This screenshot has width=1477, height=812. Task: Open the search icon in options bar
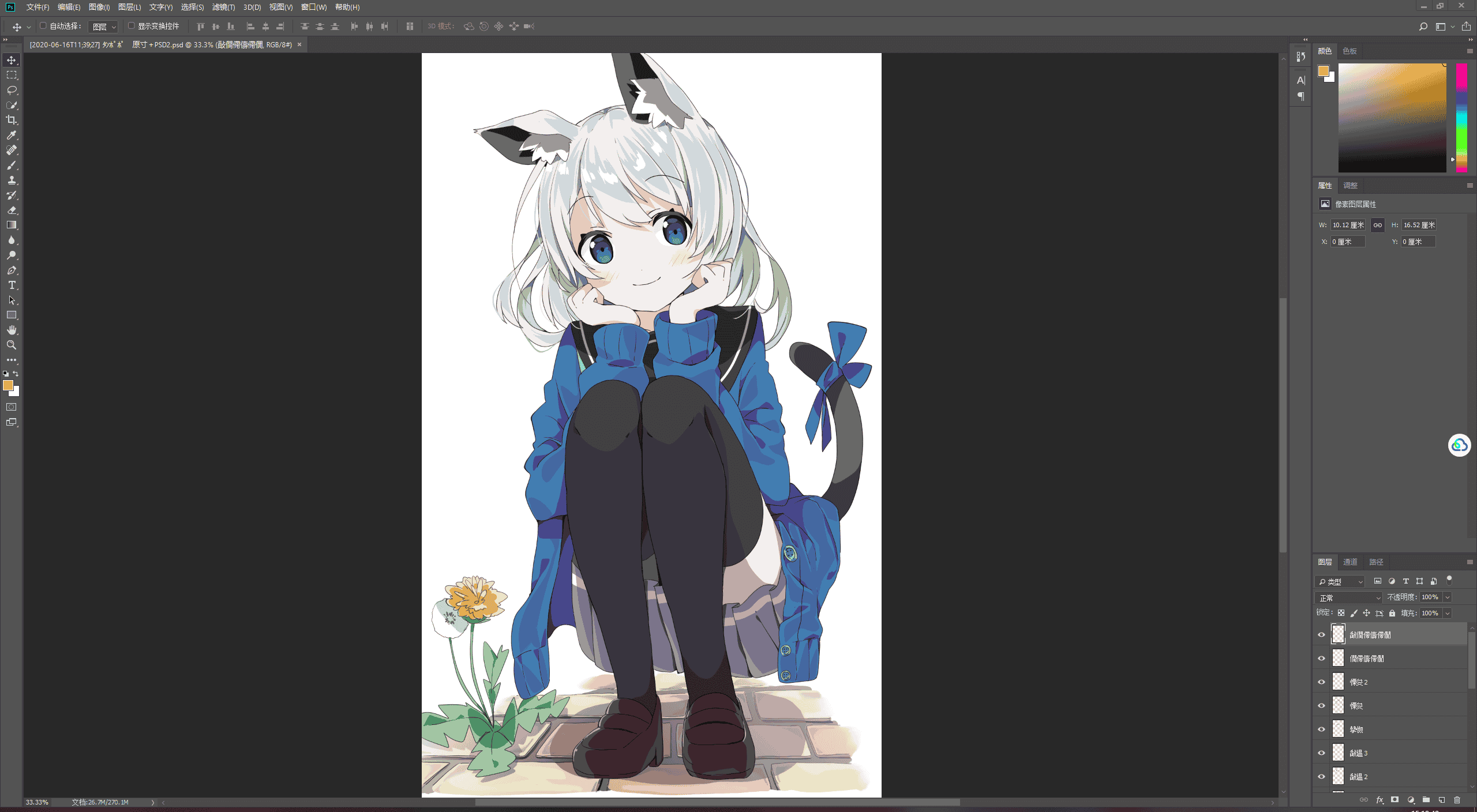tap(1423, 27)
